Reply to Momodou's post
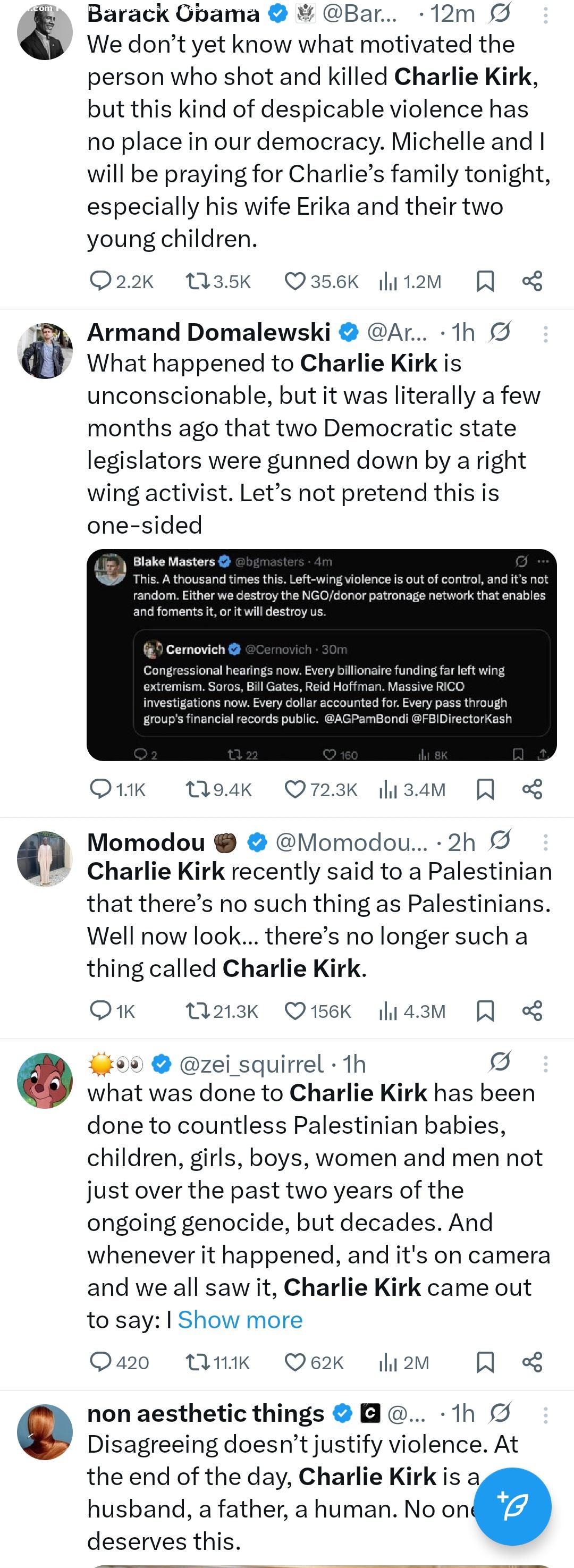The width and height of the screenshot is (574, 1568). click(x=100, y=1010)
